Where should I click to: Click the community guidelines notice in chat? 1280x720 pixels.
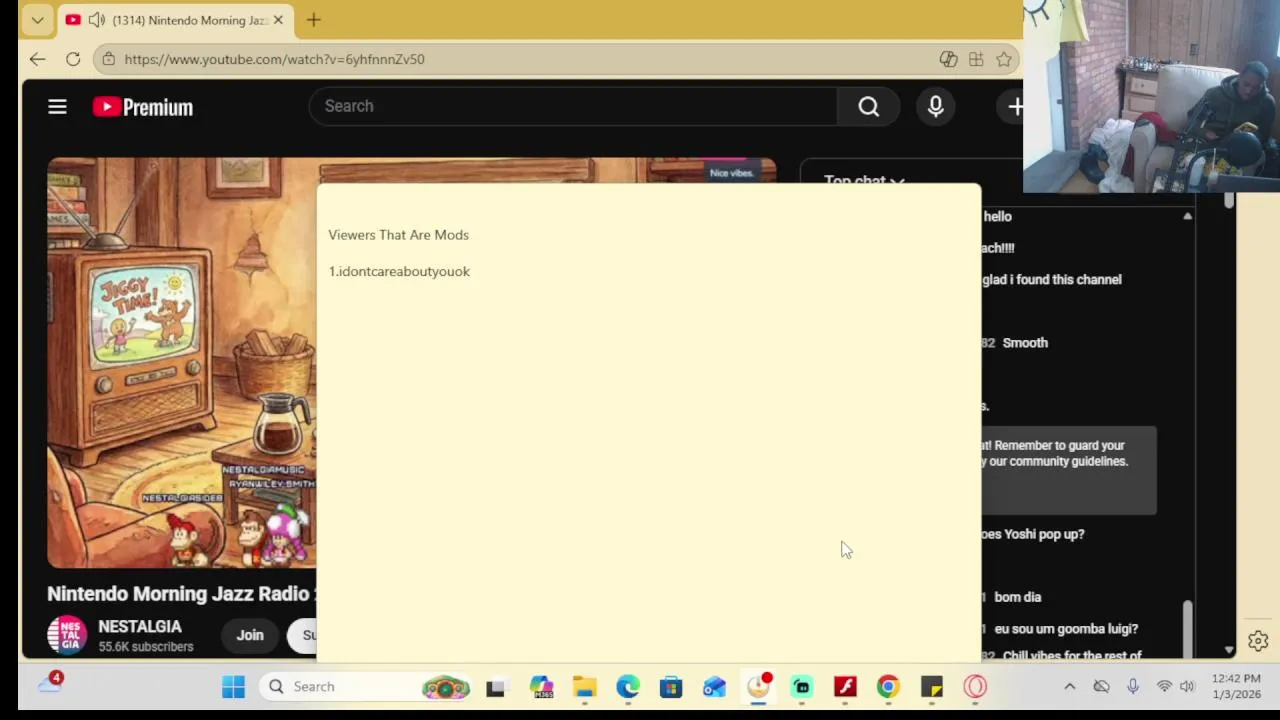point(1069,470)
